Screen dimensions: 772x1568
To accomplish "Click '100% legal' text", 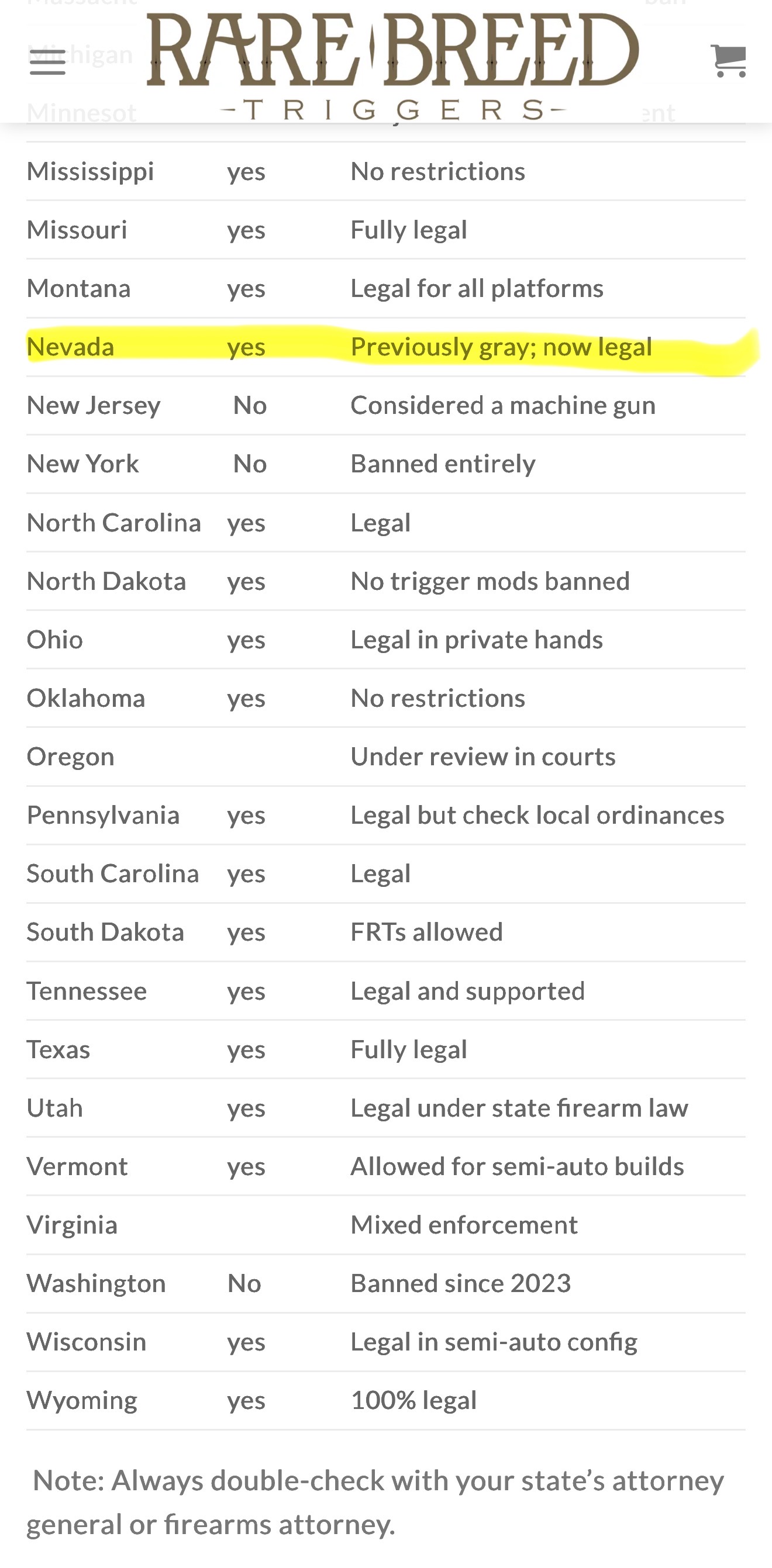I will point(413,1400).
